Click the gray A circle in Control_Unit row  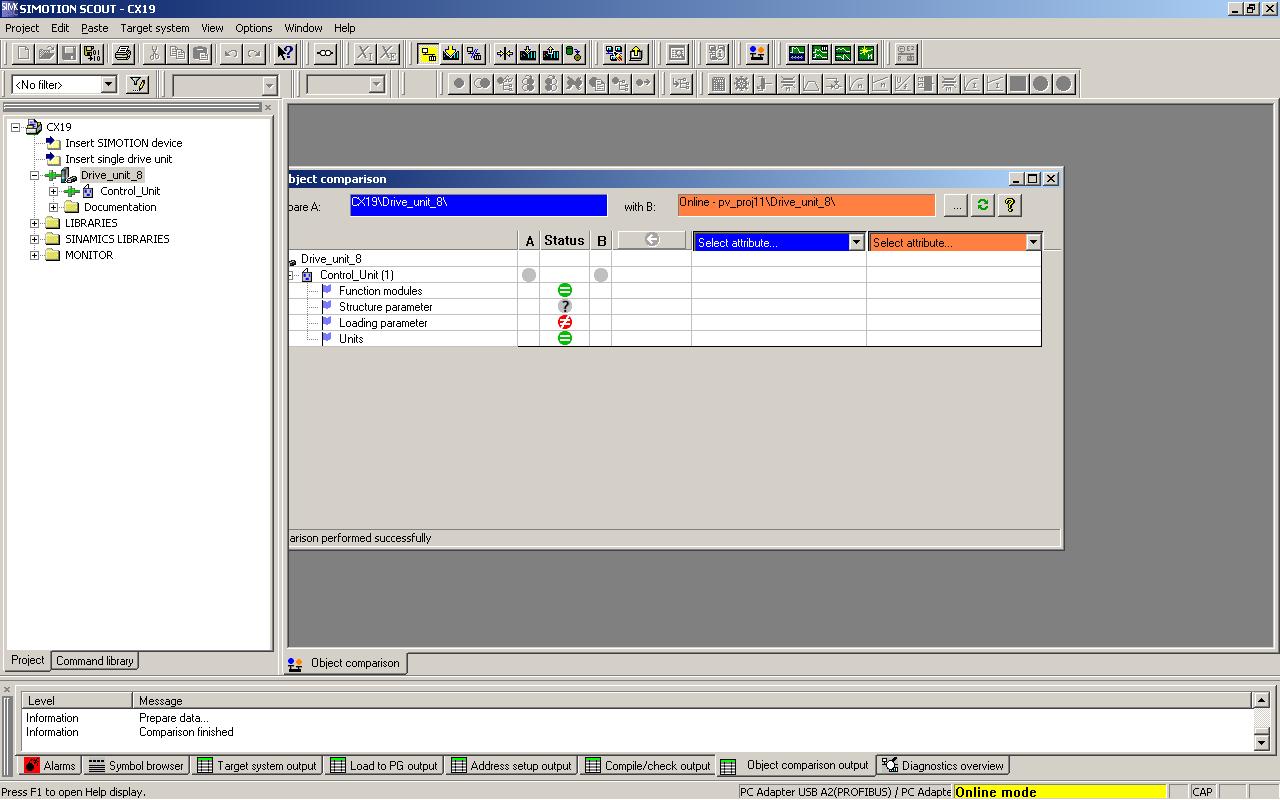point(529,275)
